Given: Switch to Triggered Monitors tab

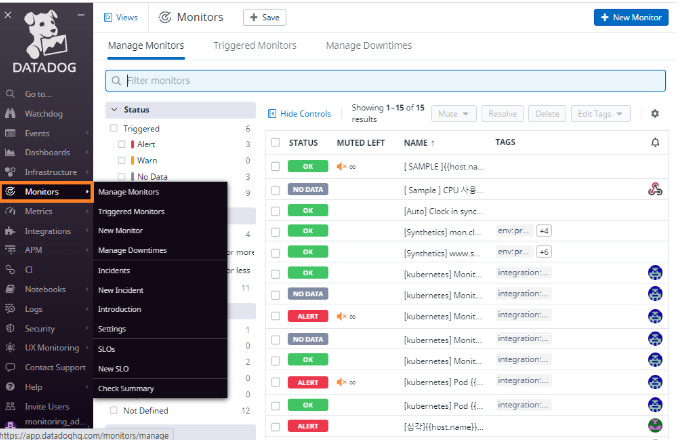Looking at the screenshot, I should click(x=254, y=45).
